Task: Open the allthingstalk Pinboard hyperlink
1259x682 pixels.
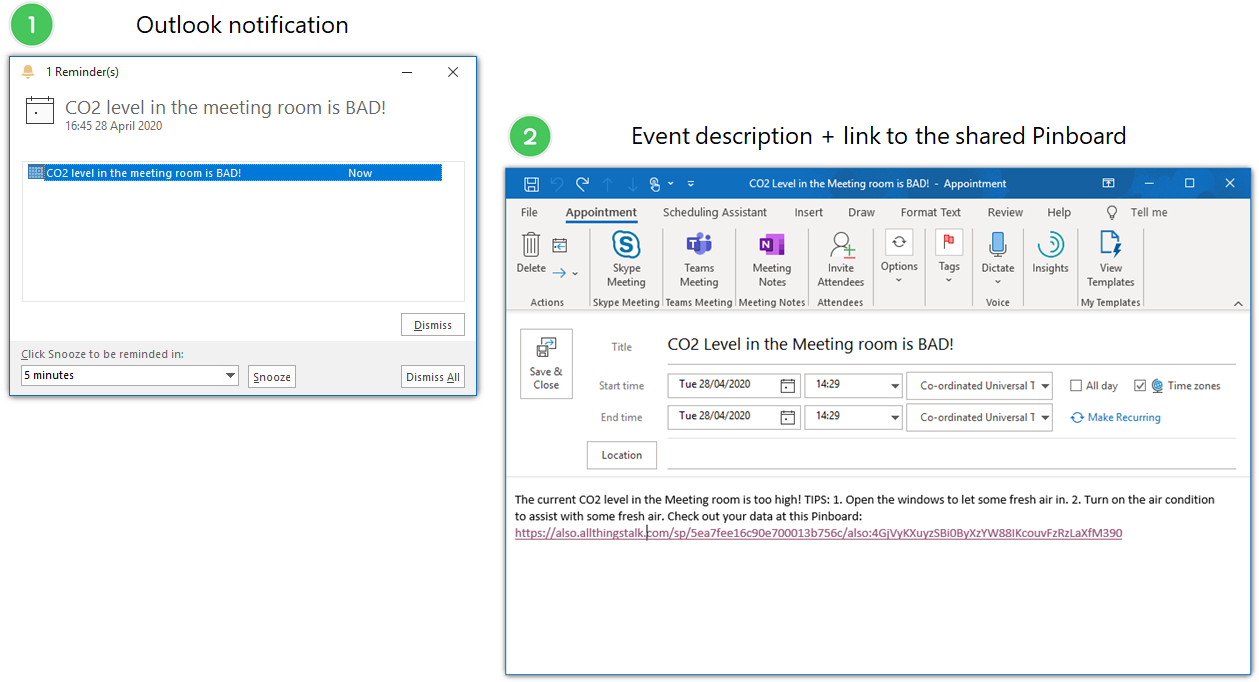Action: coord(818,533)
